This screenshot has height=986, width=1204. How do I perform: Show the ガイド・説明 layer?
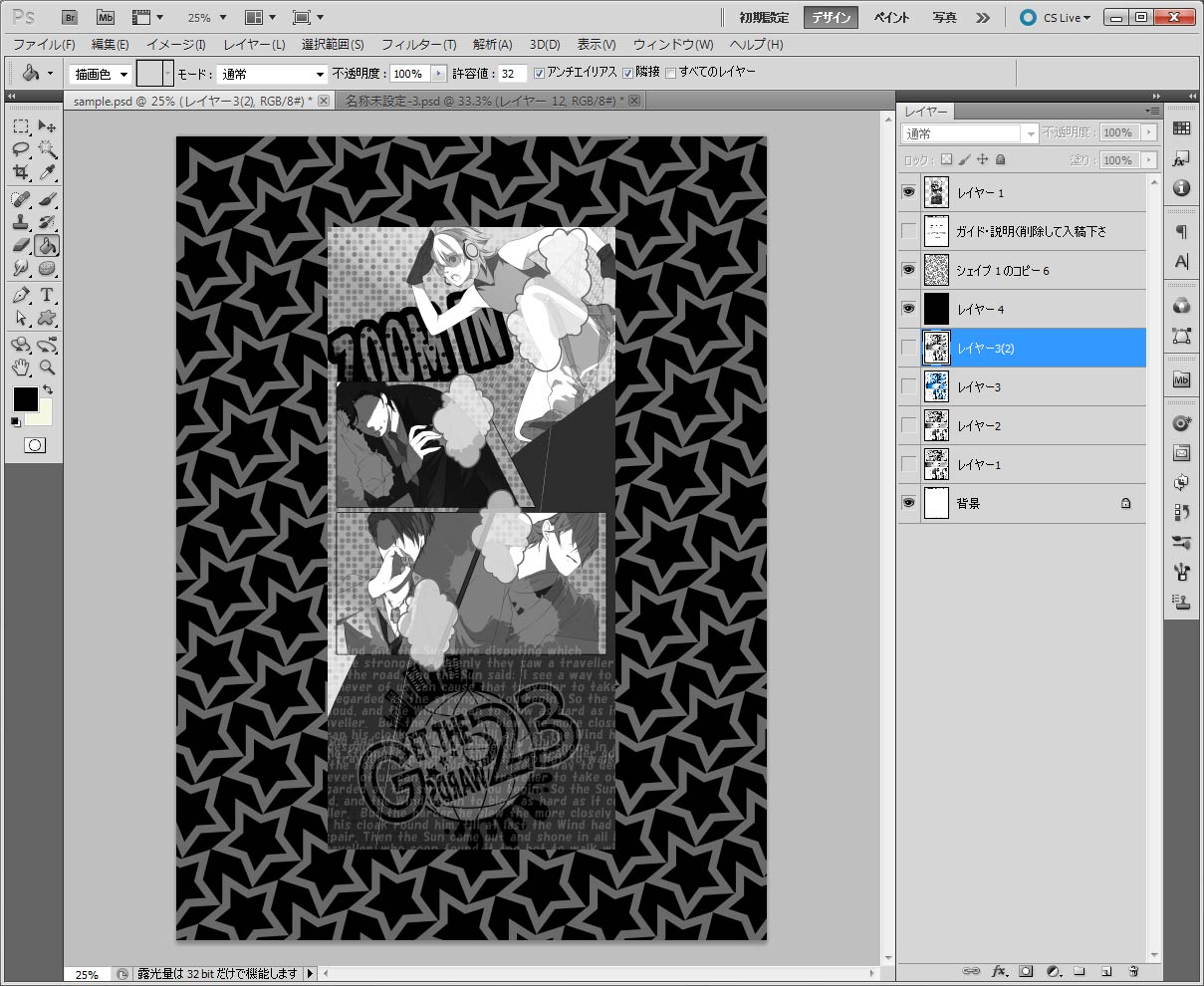pos(908,231)
